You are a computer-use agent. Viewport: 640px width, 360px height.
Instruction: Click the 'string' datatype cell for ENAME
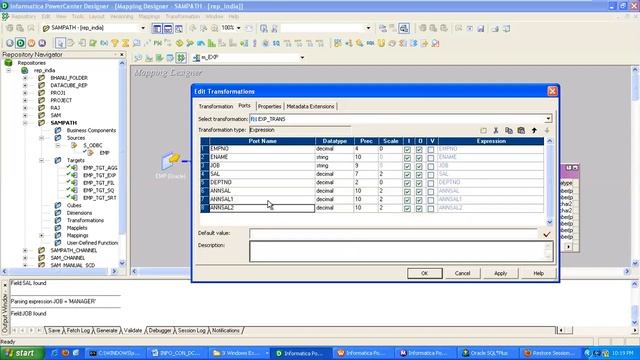tap(334, 157)
